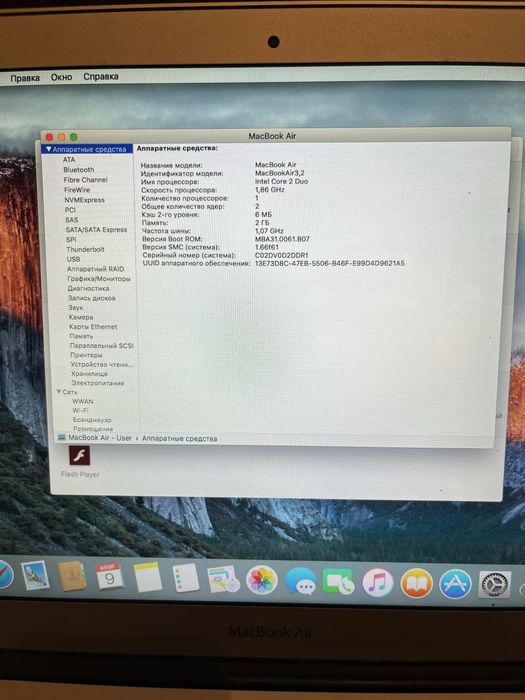Select Thunderbolt in the sidebar

85,249
